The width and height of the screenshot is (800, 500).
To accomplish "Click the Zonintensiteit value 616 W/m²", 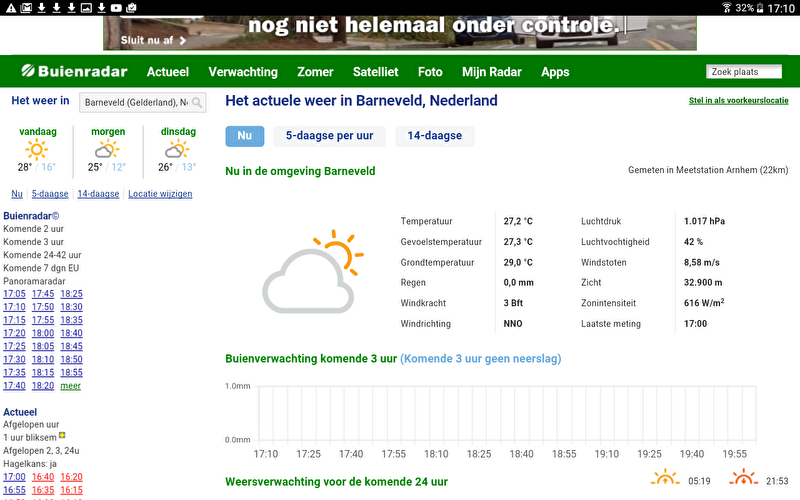I will click(x=704, y=303).
